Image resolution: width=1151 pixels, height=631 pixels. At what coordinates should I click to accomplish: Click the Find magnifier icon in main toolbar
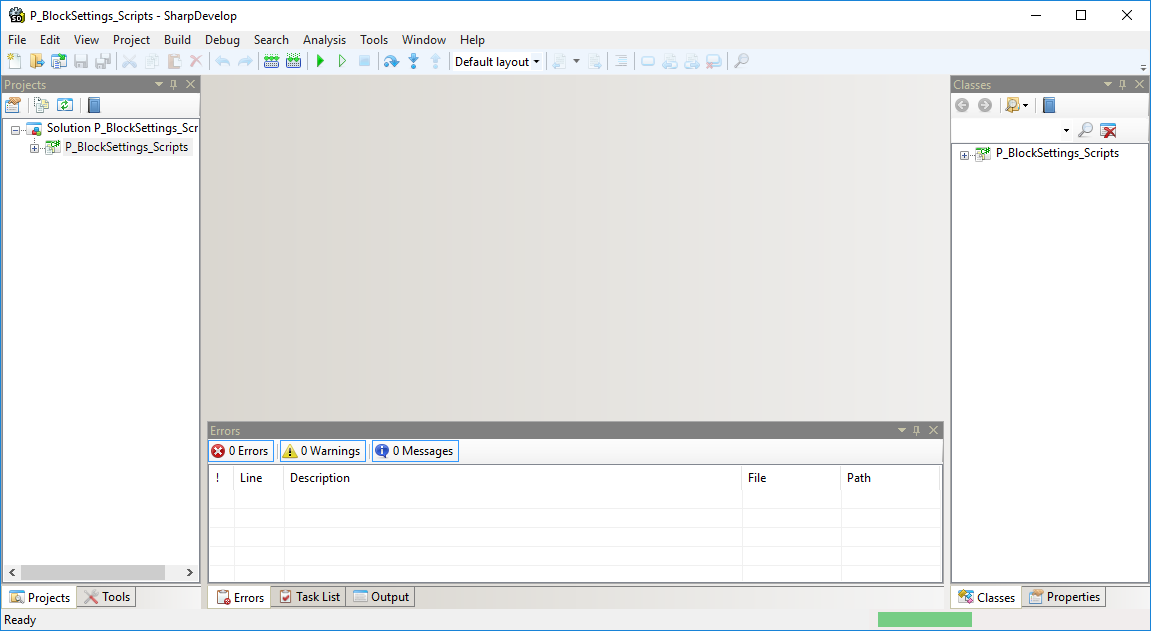[741, 62]
